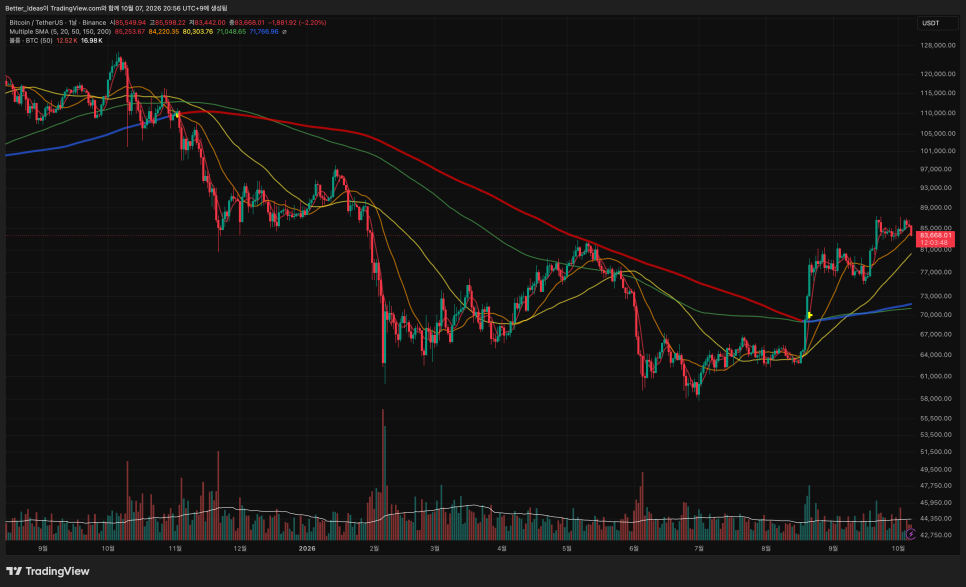966x587 pixels.
Task: Select the yellow crossover marker near the 110,000 level
Action: pyautogui.click(x=177, y=115)
